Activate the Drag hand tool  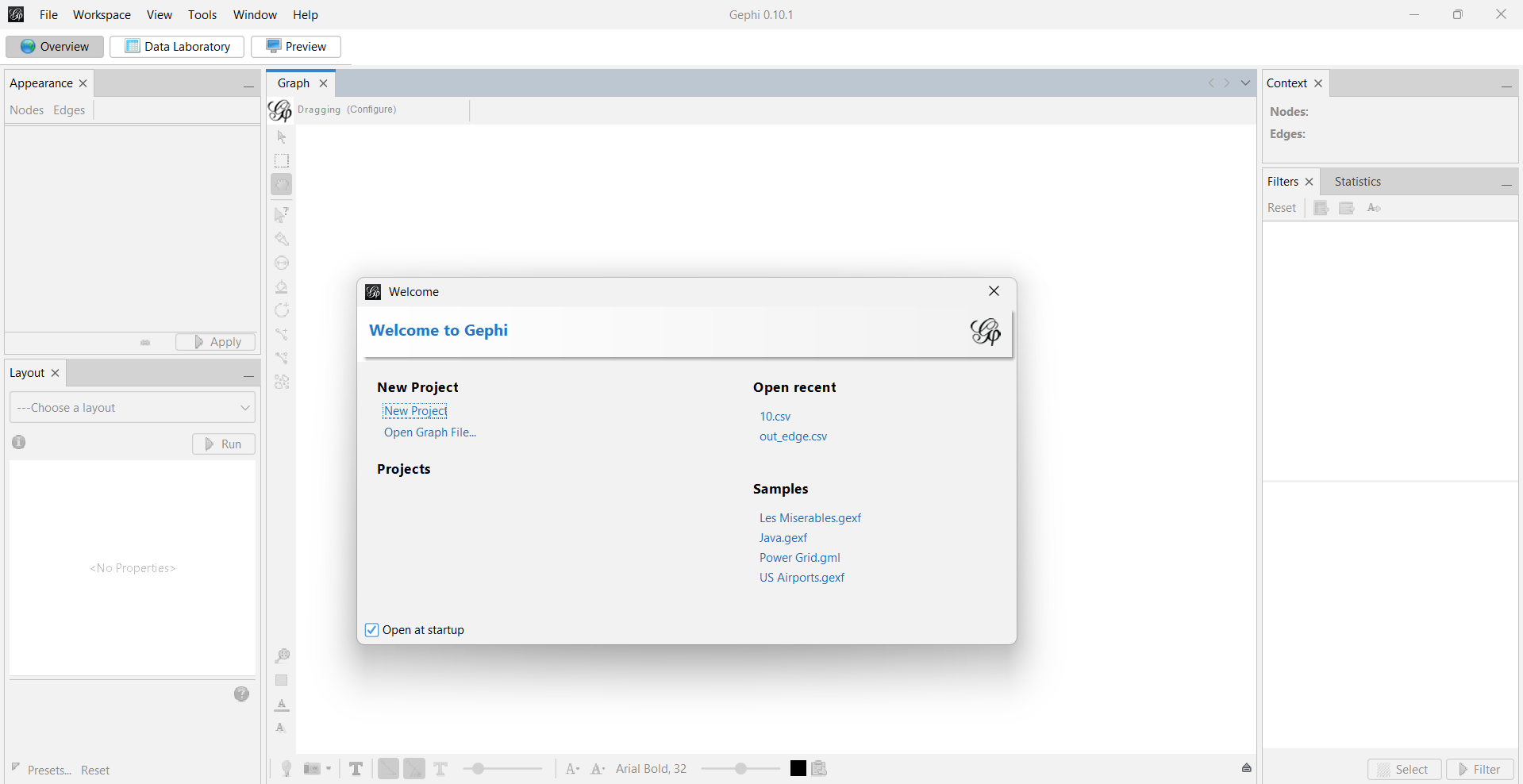click(282, 184)
